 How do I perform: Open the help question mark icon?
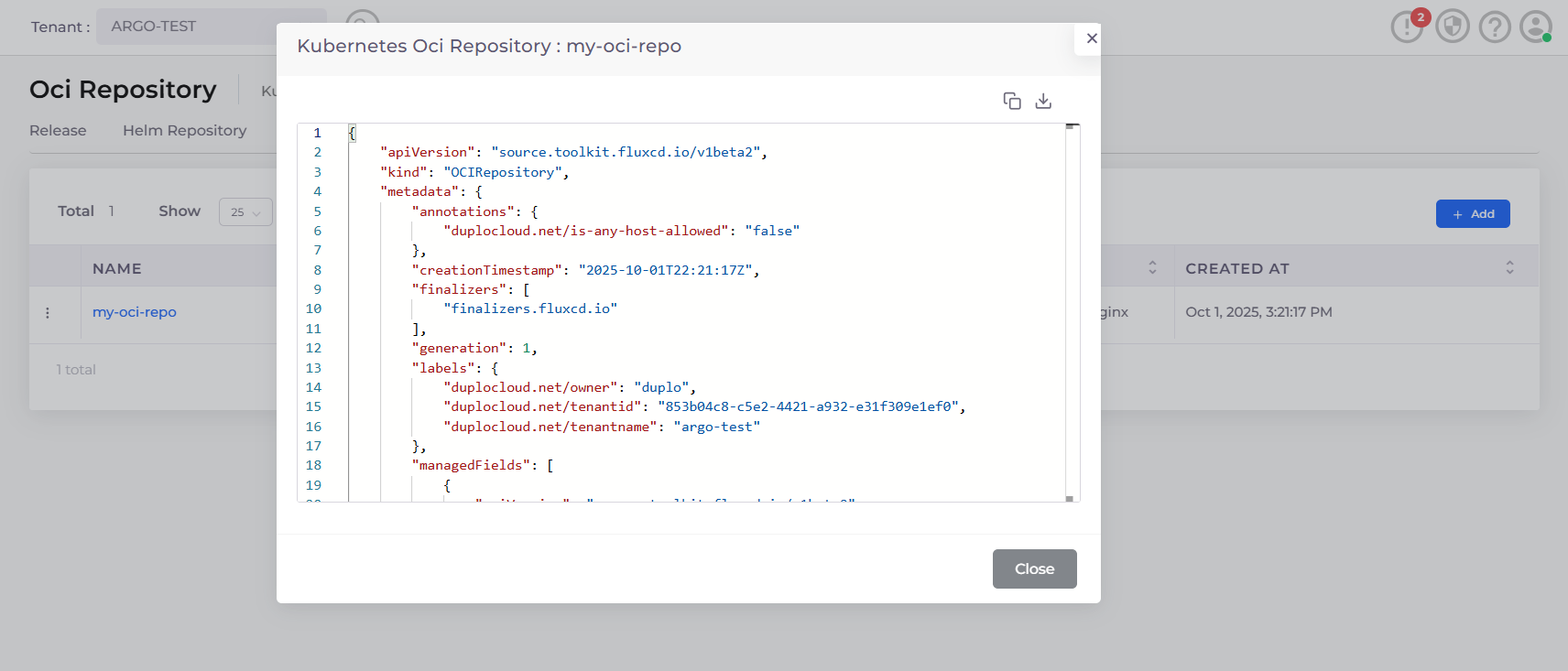tap(1495, 27)
